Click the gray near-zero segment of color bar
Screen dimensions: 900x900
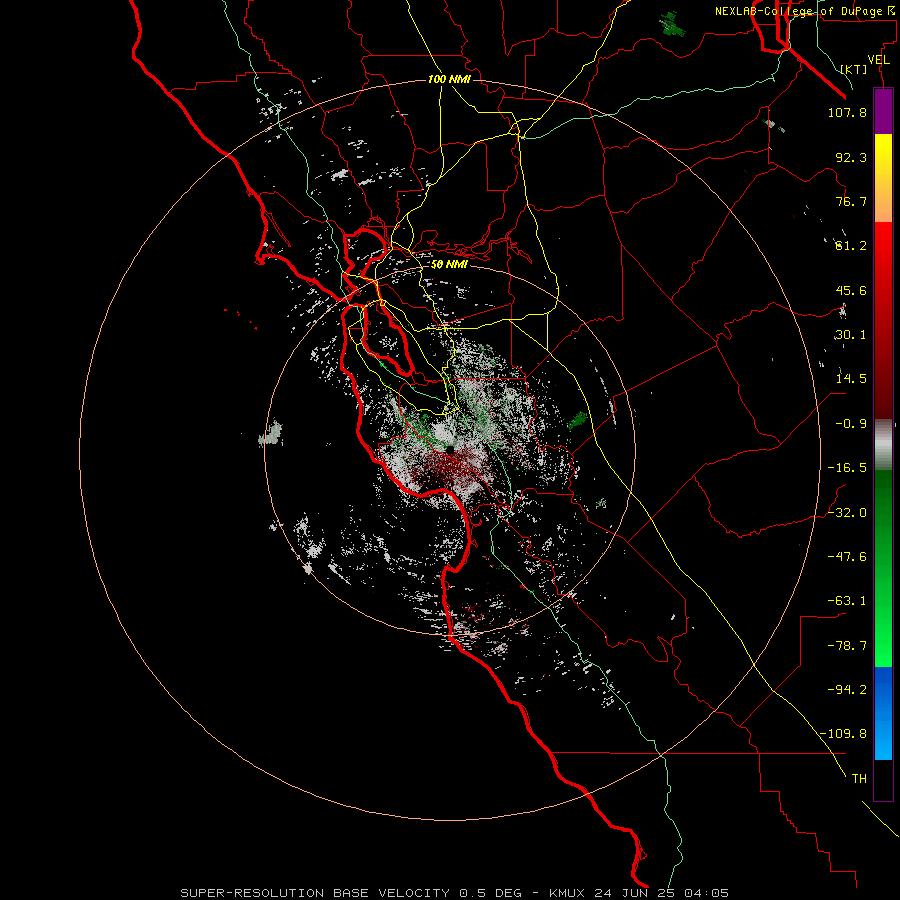883,444
